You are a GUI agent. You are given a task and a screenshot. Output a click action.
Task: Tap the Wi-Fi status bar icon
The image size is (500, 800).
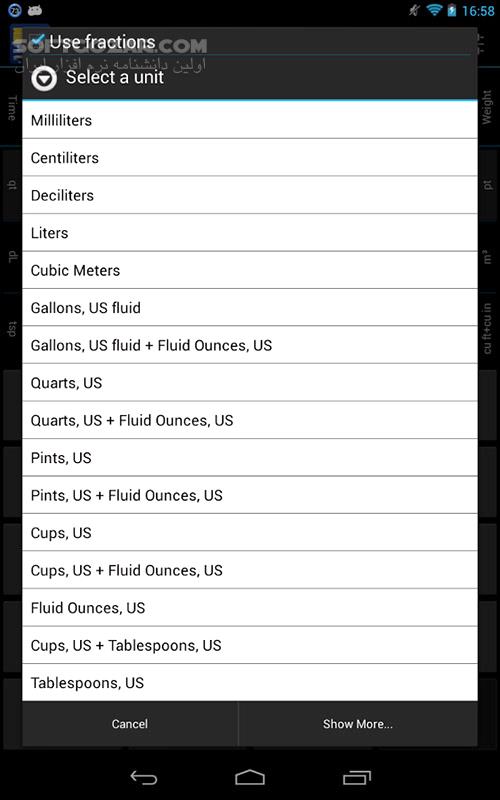[434, 10]
